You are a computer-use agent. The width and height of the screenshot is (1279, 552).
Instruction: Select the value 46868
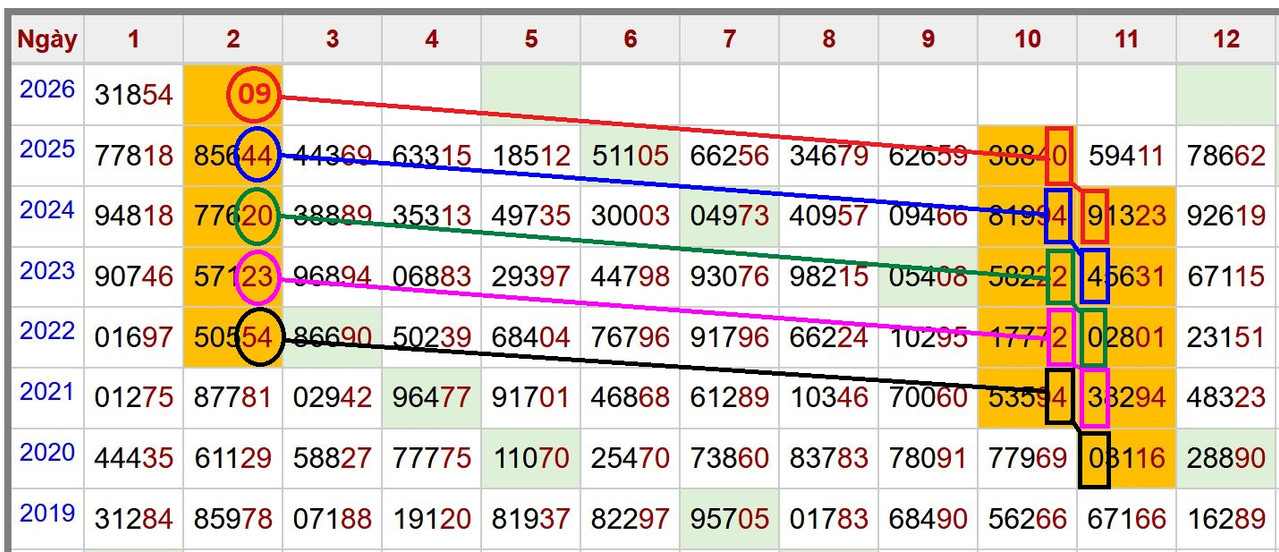coord(630,398)
